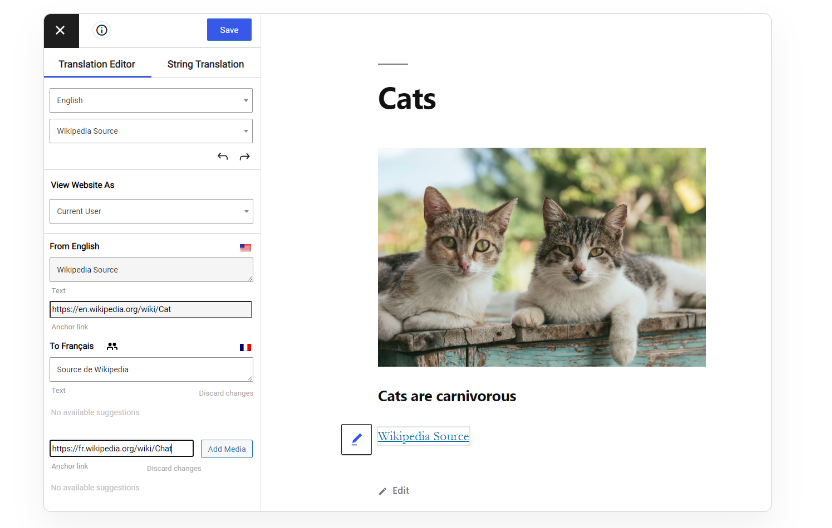Click the English anchor link URL field

[x=151, y=309]
